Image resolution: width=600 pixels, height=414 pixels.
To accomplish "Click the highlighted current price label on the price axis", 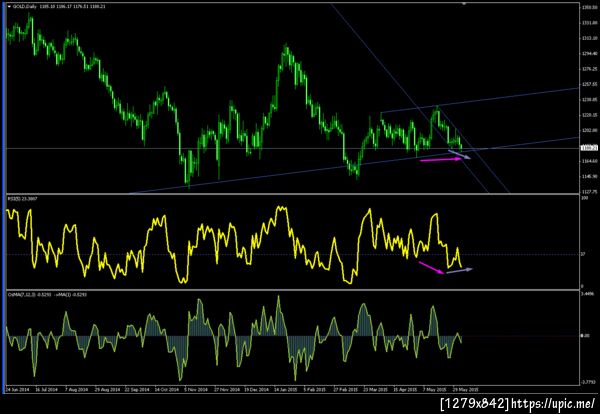I will point(589,148).
